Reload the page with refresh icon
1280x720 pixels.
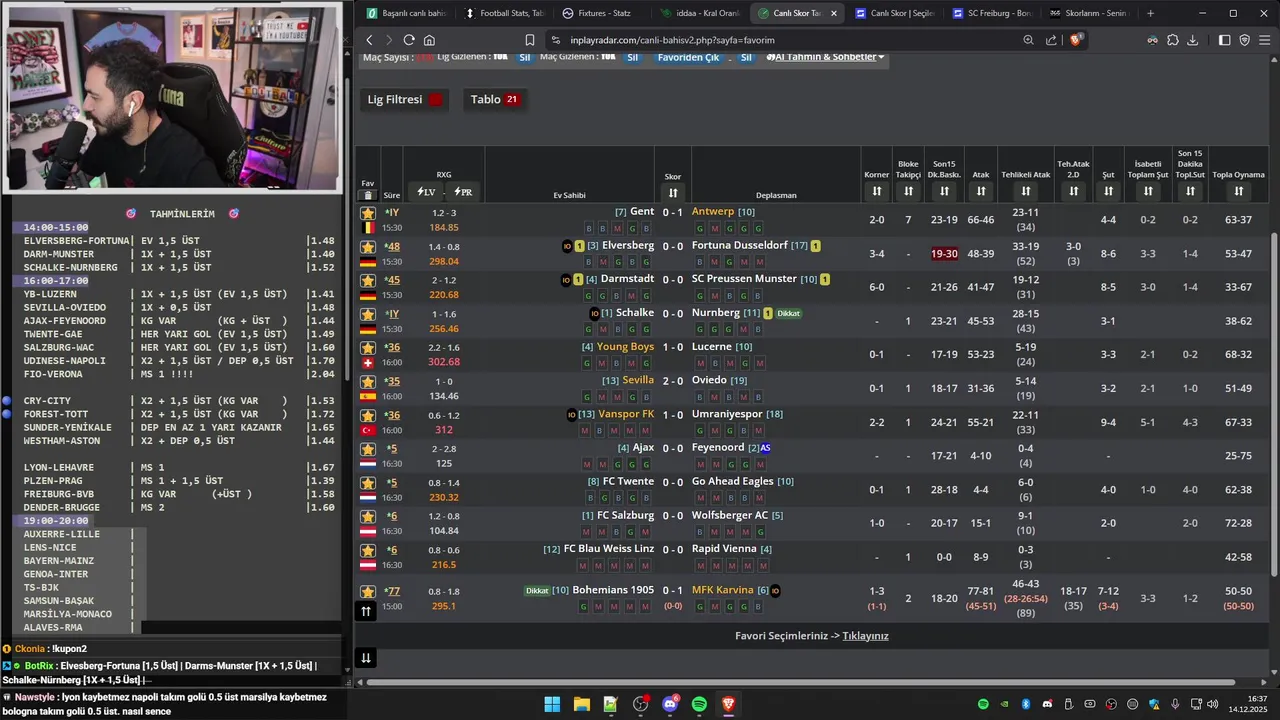pos(409,40)
